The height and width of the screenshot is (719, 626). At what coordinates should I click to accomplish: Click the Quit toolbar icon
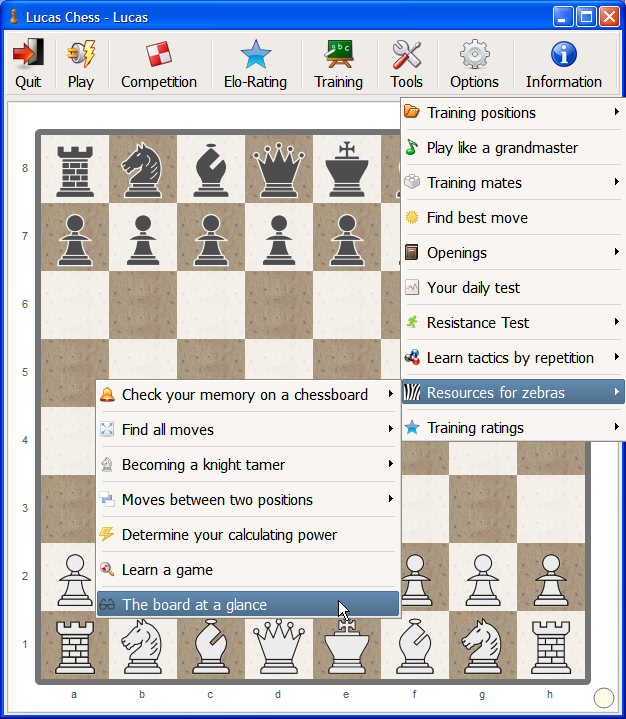28,53
